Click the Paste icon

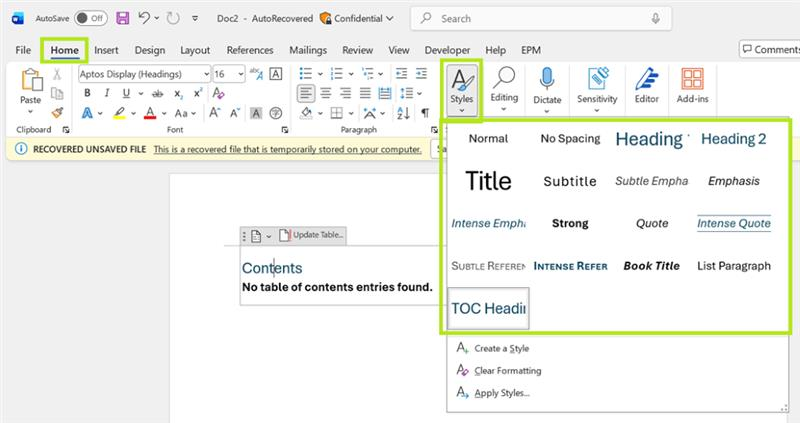click(x=31, y=80)
